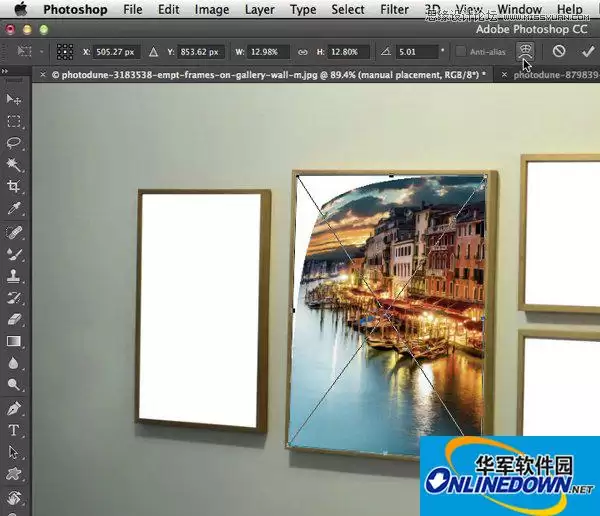
Task: Enable the Anti-alias checkbox
Action: (x=461, y=51)
